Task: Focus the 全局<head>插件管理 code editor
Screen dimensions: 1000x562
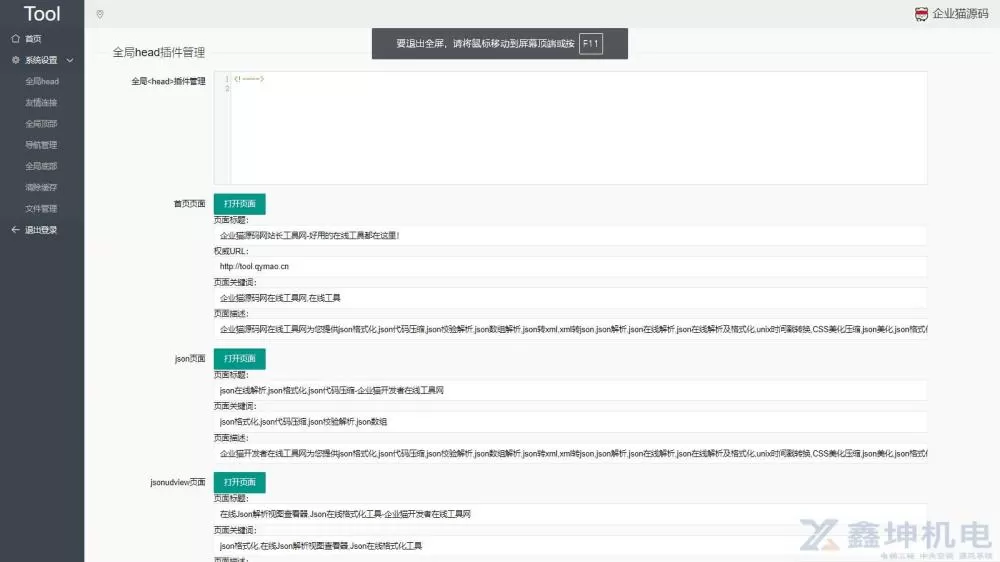Action: pos(570,128)
